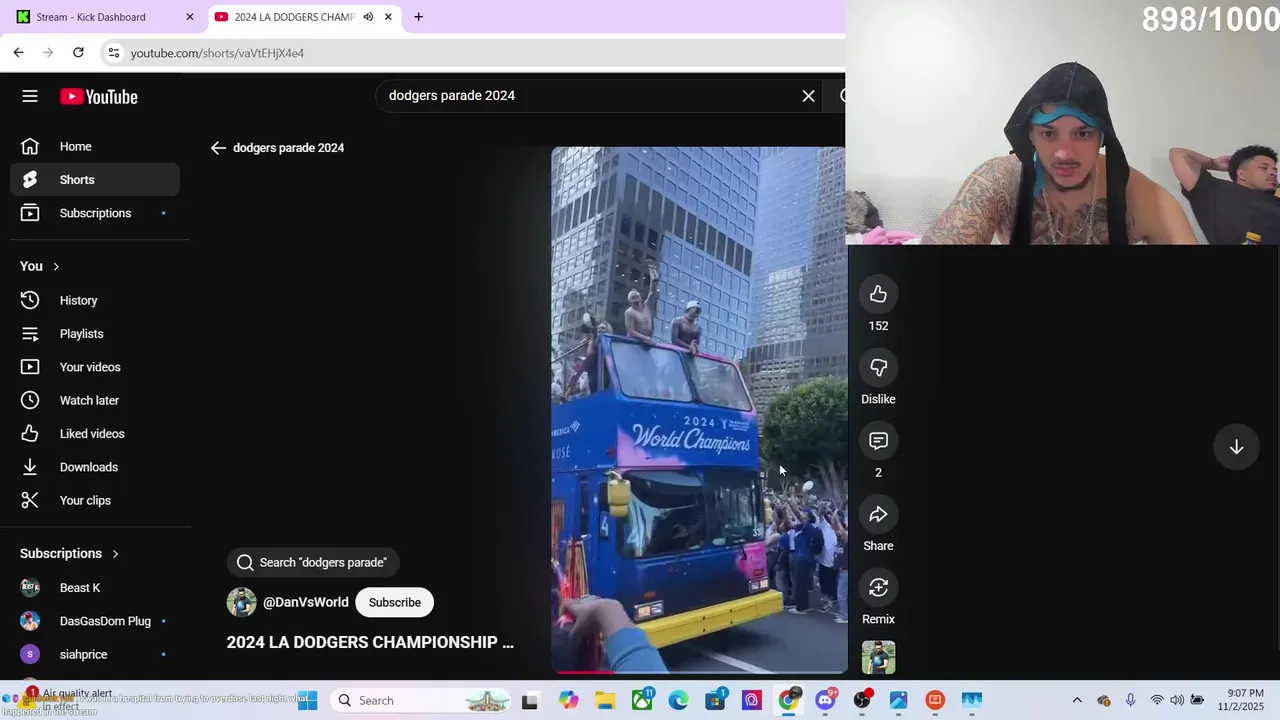Open Task View on the taskbar
The height and width of the screenshot is (720, 1280).
click(x=530, y=700)
